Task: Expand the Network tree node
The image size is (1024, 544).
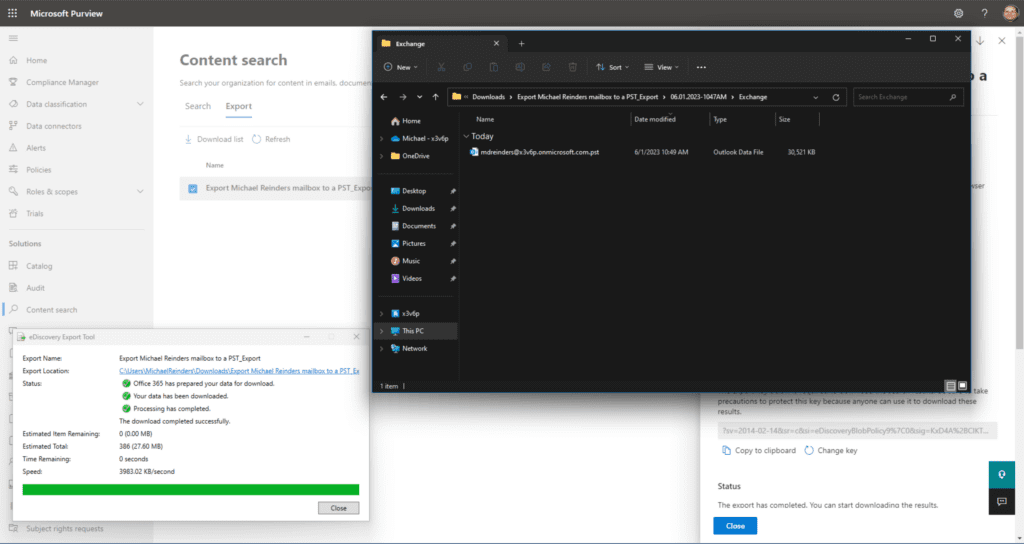Action: pos(382,349)
